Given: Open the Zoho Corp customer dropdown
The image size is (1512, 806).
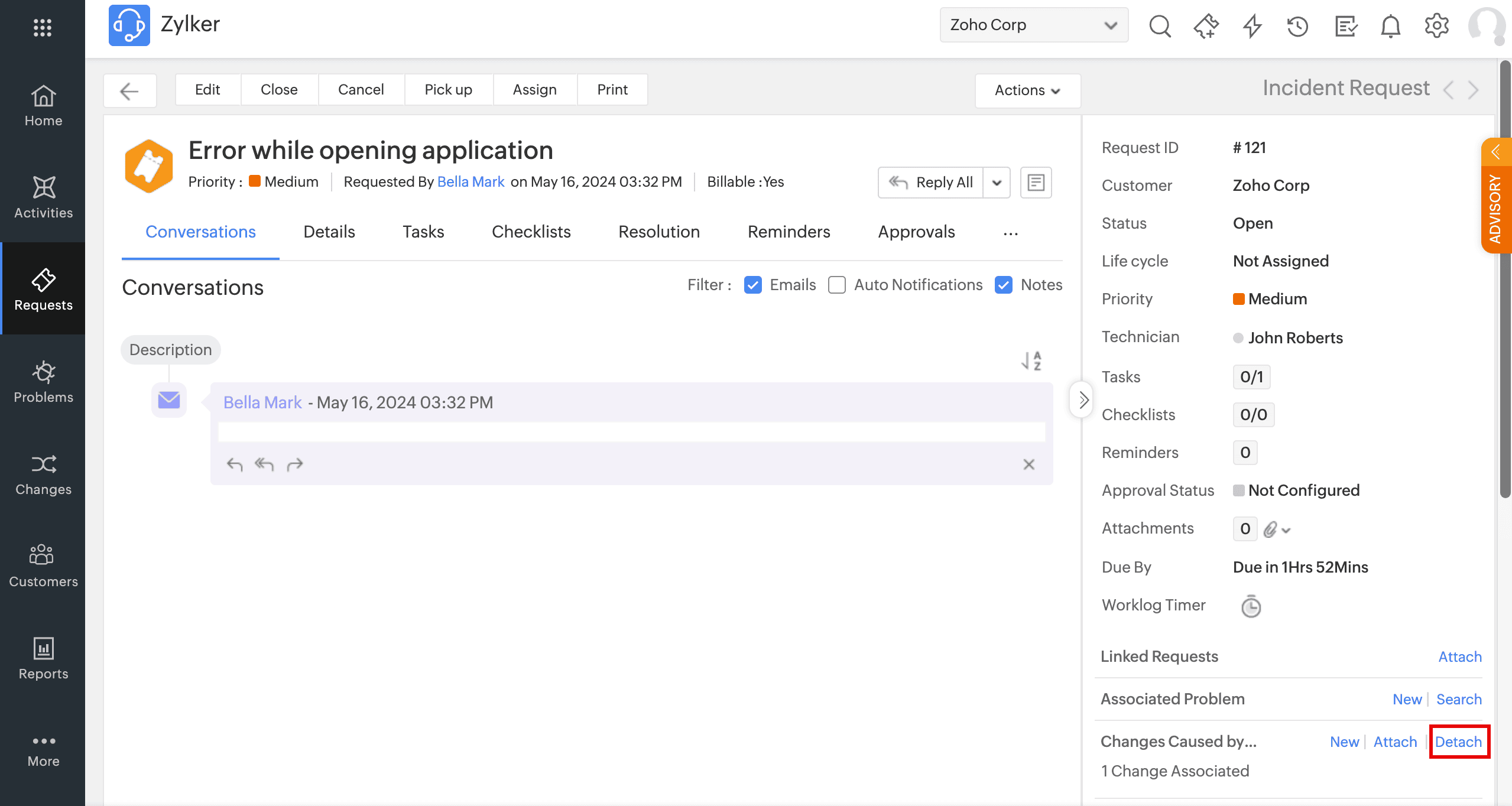Looking at the screenshot, I should (1033, 25).
